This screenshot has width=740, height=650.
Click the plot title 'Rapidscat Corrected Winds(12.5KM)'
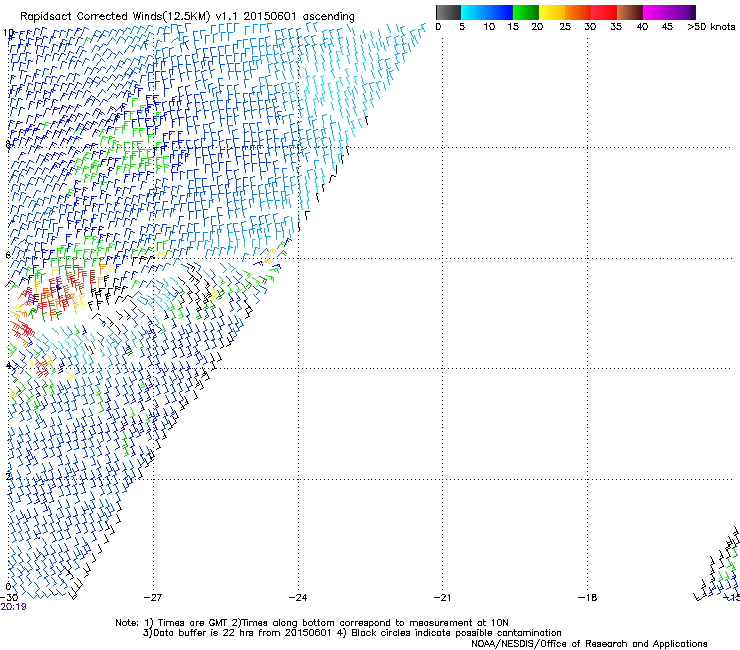115,17
